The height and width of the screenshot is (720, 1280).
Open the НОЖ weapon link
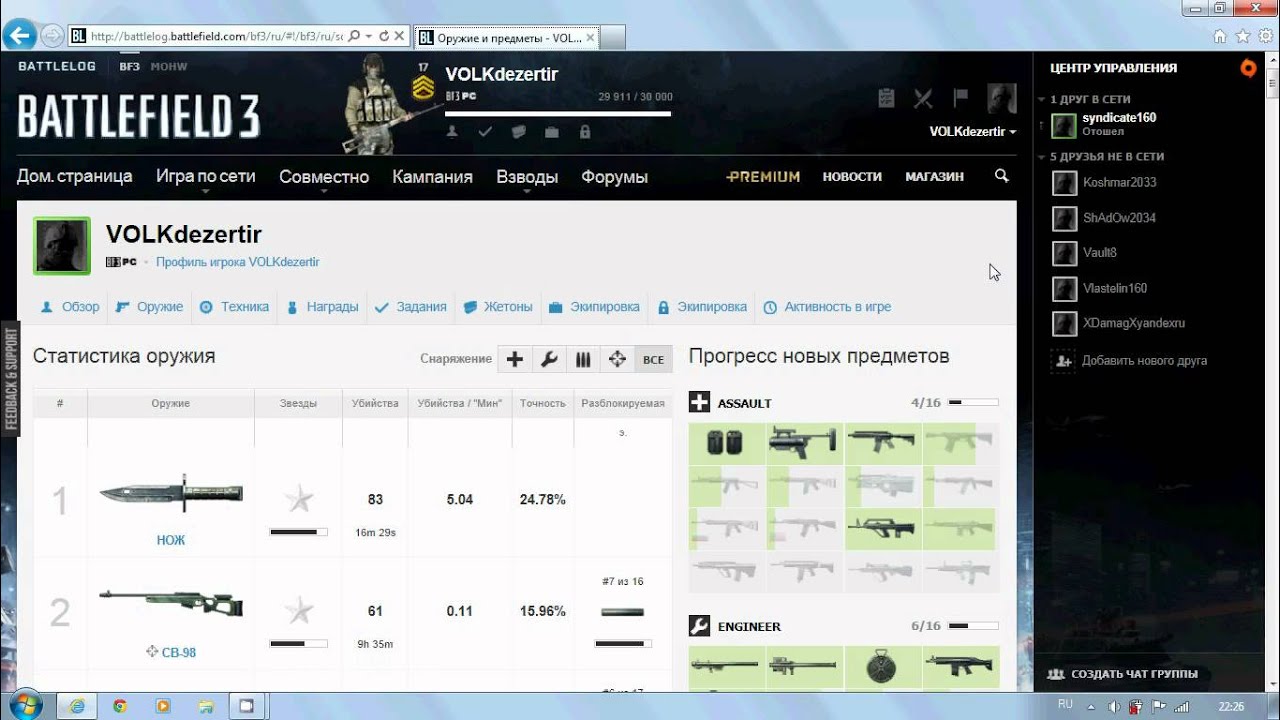pos(171,540)
